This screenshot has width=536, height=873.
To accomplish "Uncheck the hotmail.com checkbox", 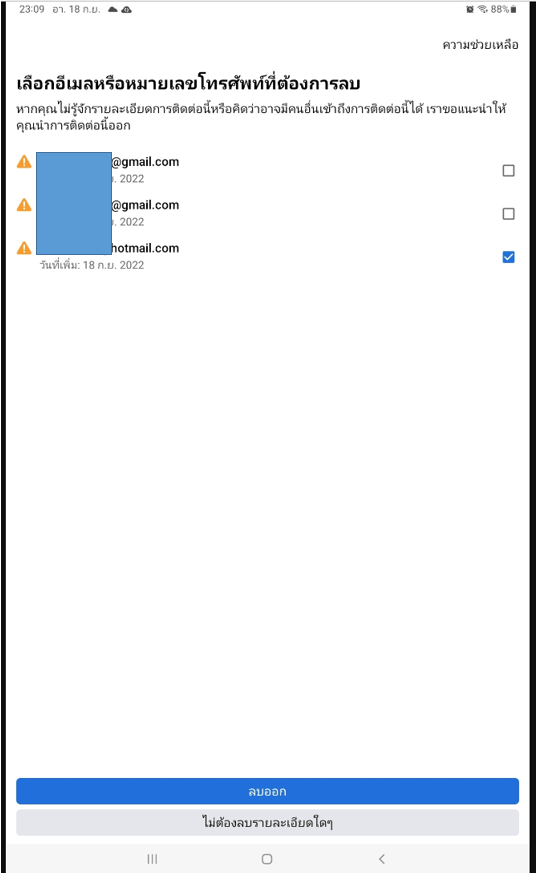I will 508,257.
